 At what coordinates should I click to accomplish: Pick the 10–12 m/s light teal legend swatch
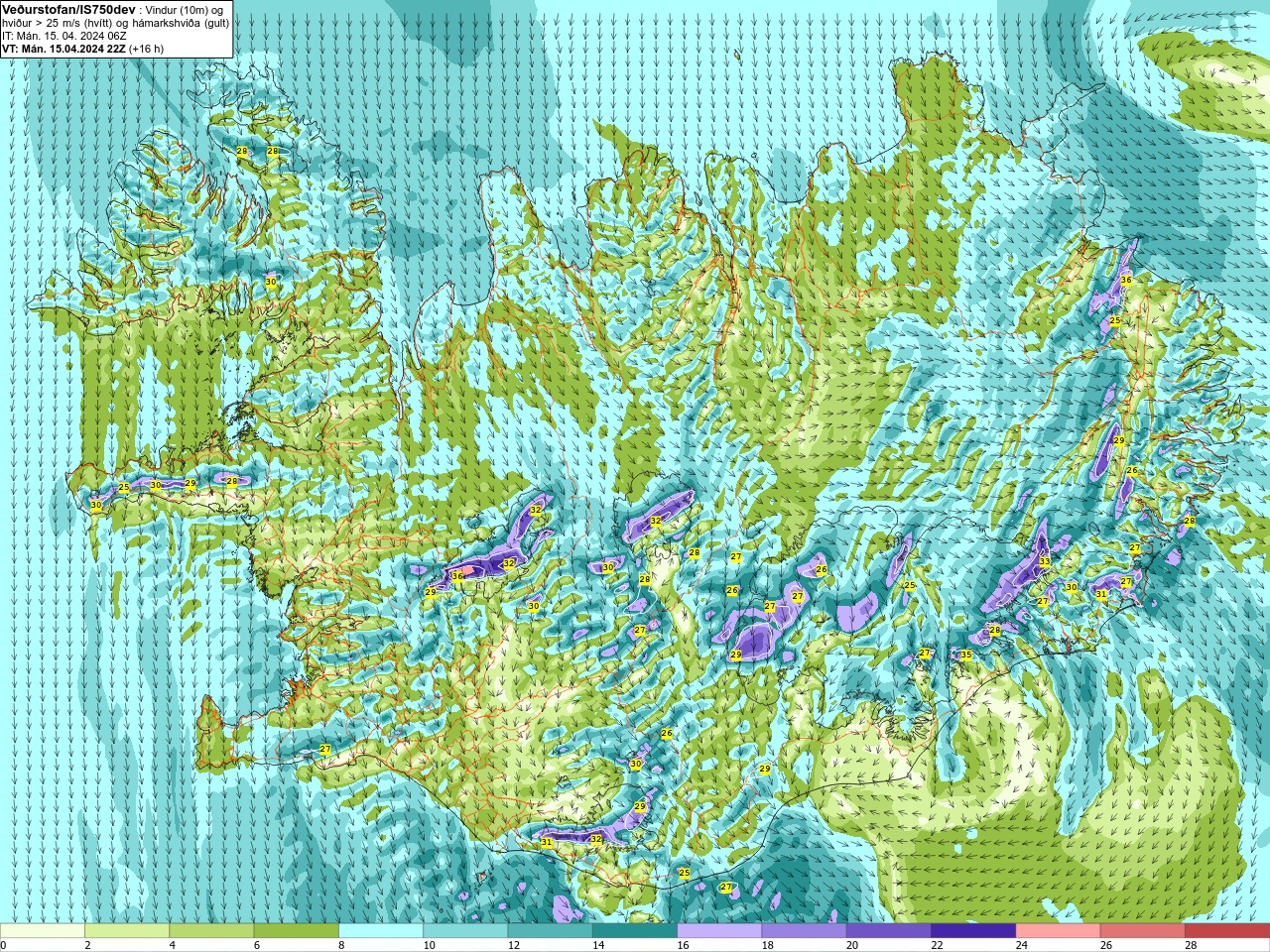point(465,931)
